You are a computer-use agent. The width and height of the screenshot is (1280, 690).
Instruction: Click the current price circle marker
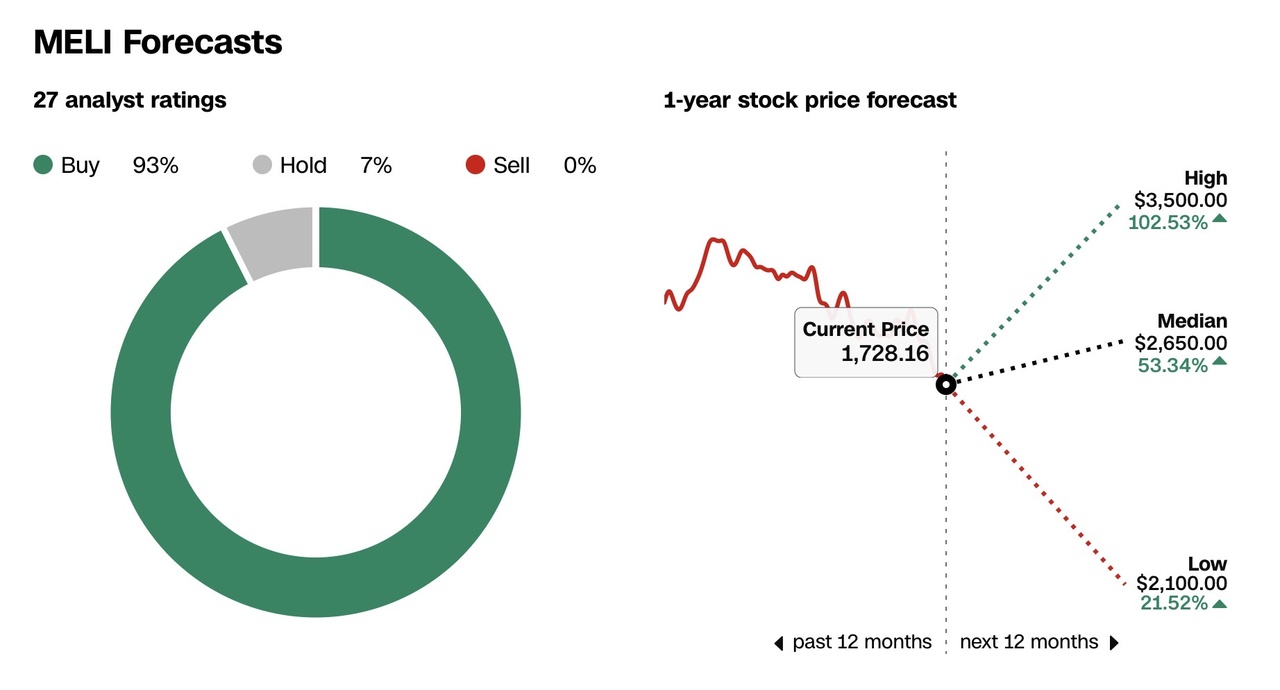[945, 384]
